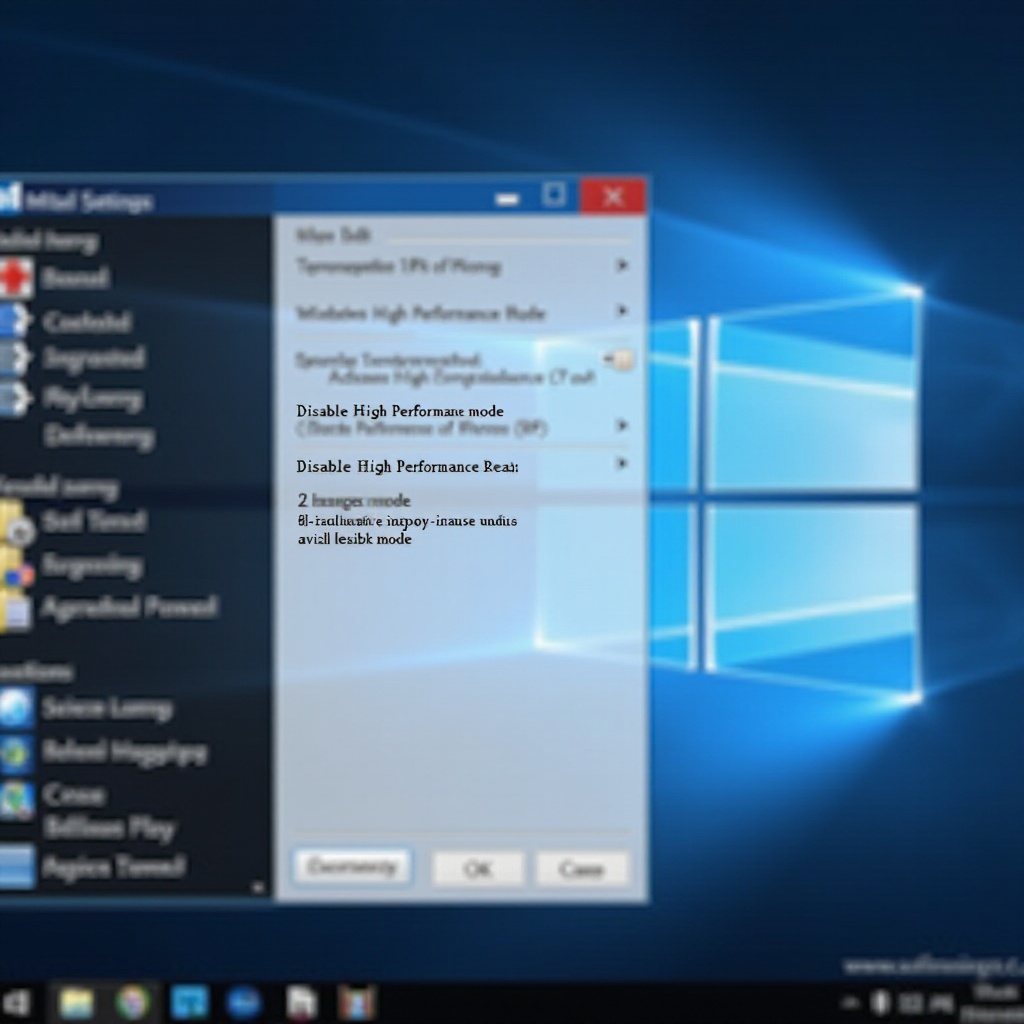Select the light blue globe icon in sidebar
The image size is (1024, 1024).
click(16, 708)
